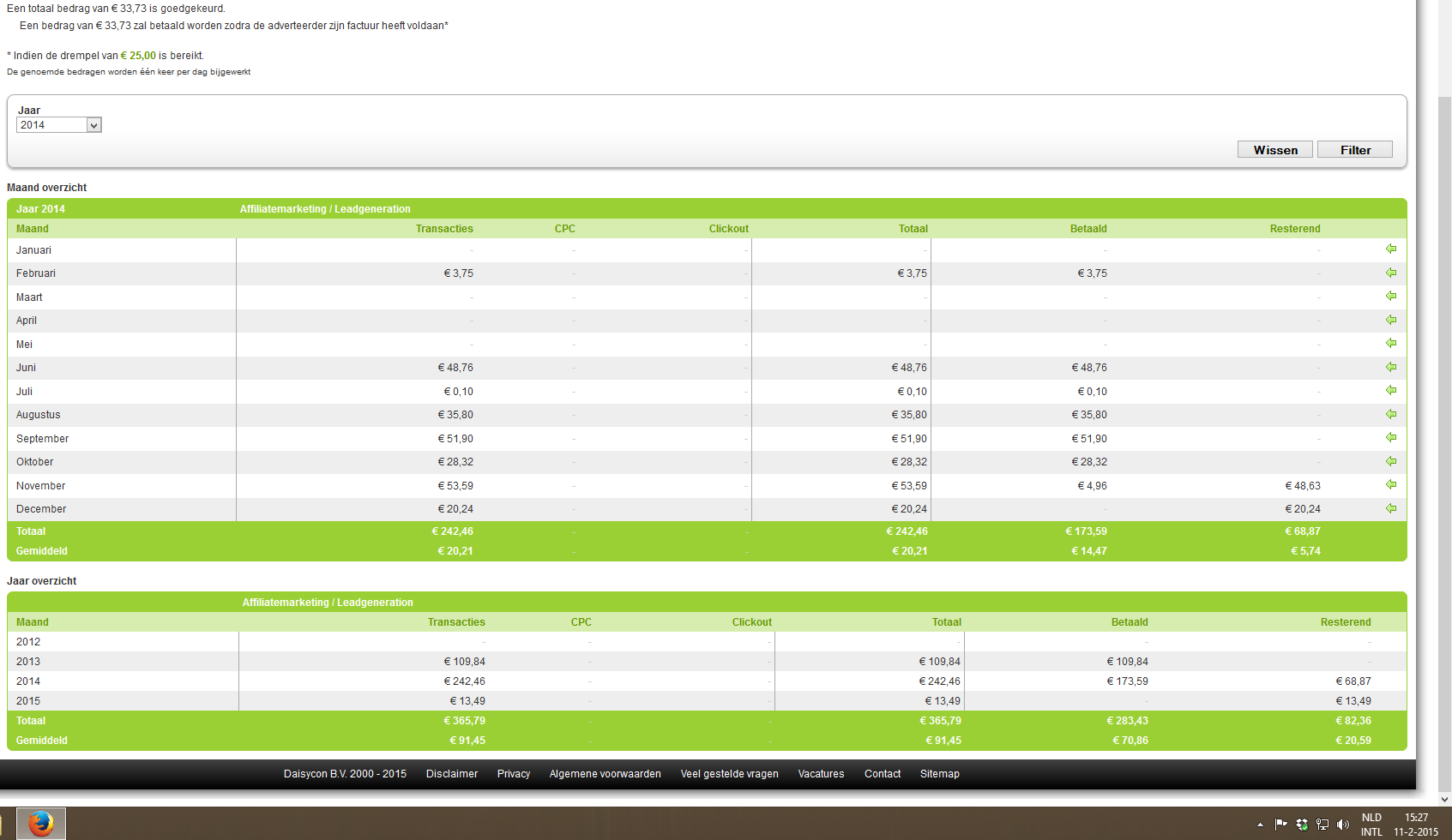This screenshot has width=1452, height=840.
Task: Click the green arrow in the Februari row
Action: 1391,273
